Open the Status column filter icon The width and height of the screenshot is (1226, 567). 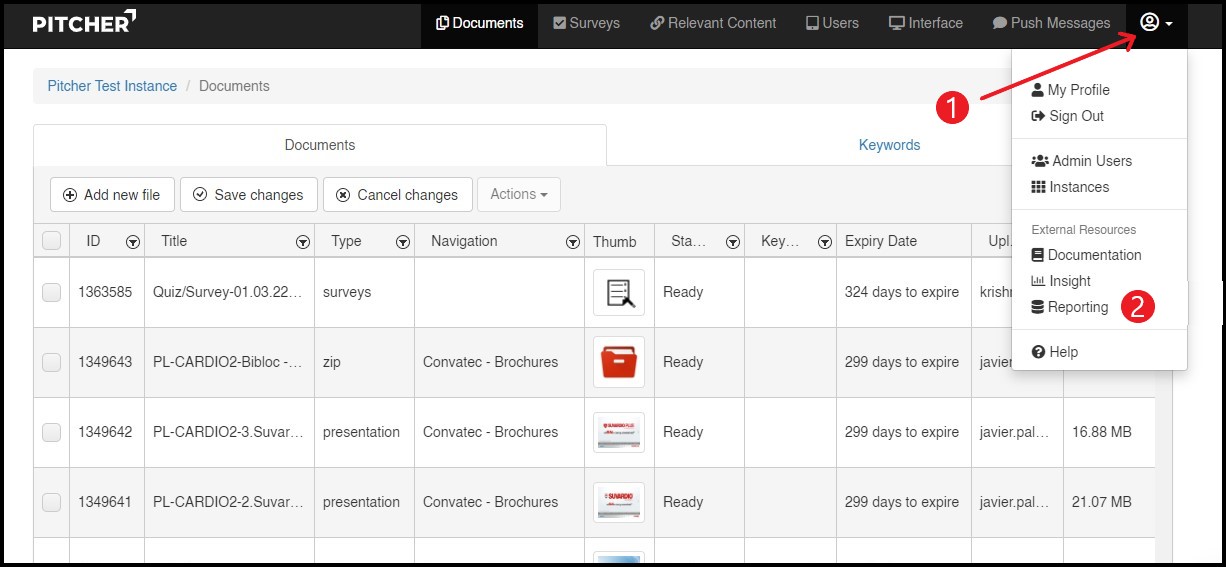(733, 242)
